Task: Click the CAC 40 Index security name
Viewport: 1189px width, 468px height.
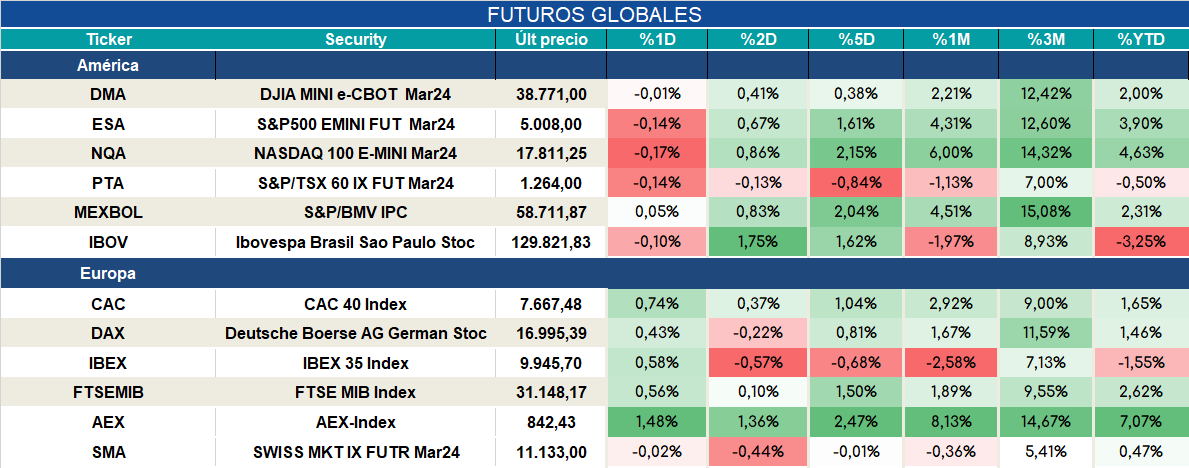Action: pyautogui.click(x=356, y=304)
